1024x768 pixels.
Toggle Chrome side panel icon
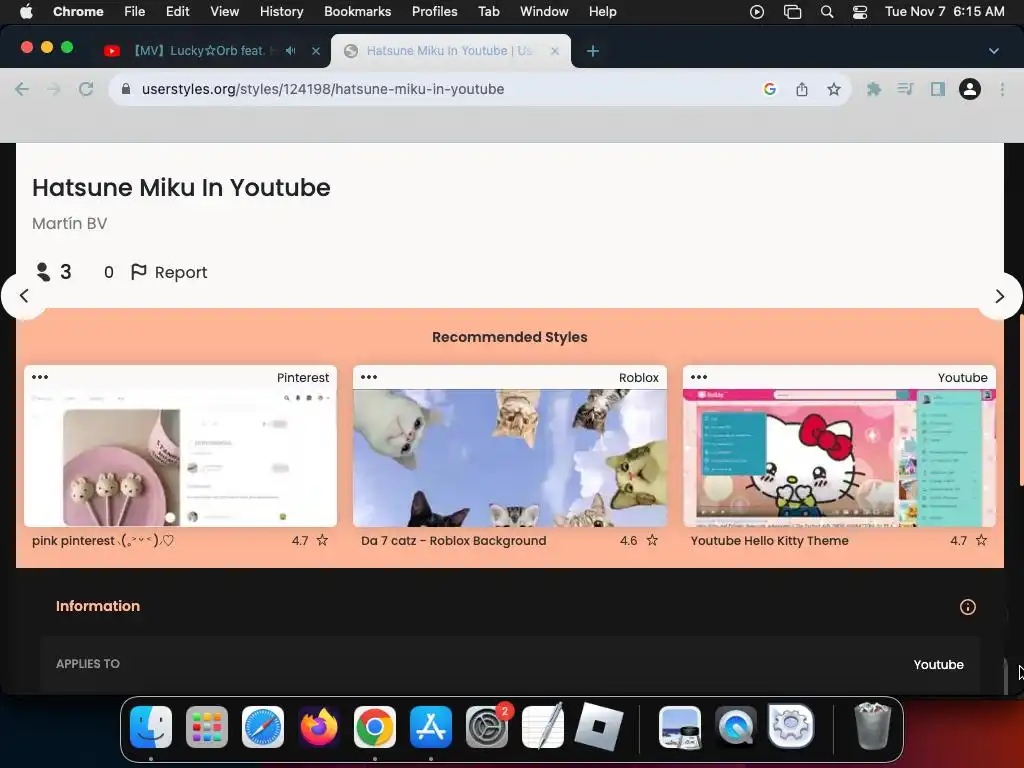pyautogui.click(x=938, y=89)
